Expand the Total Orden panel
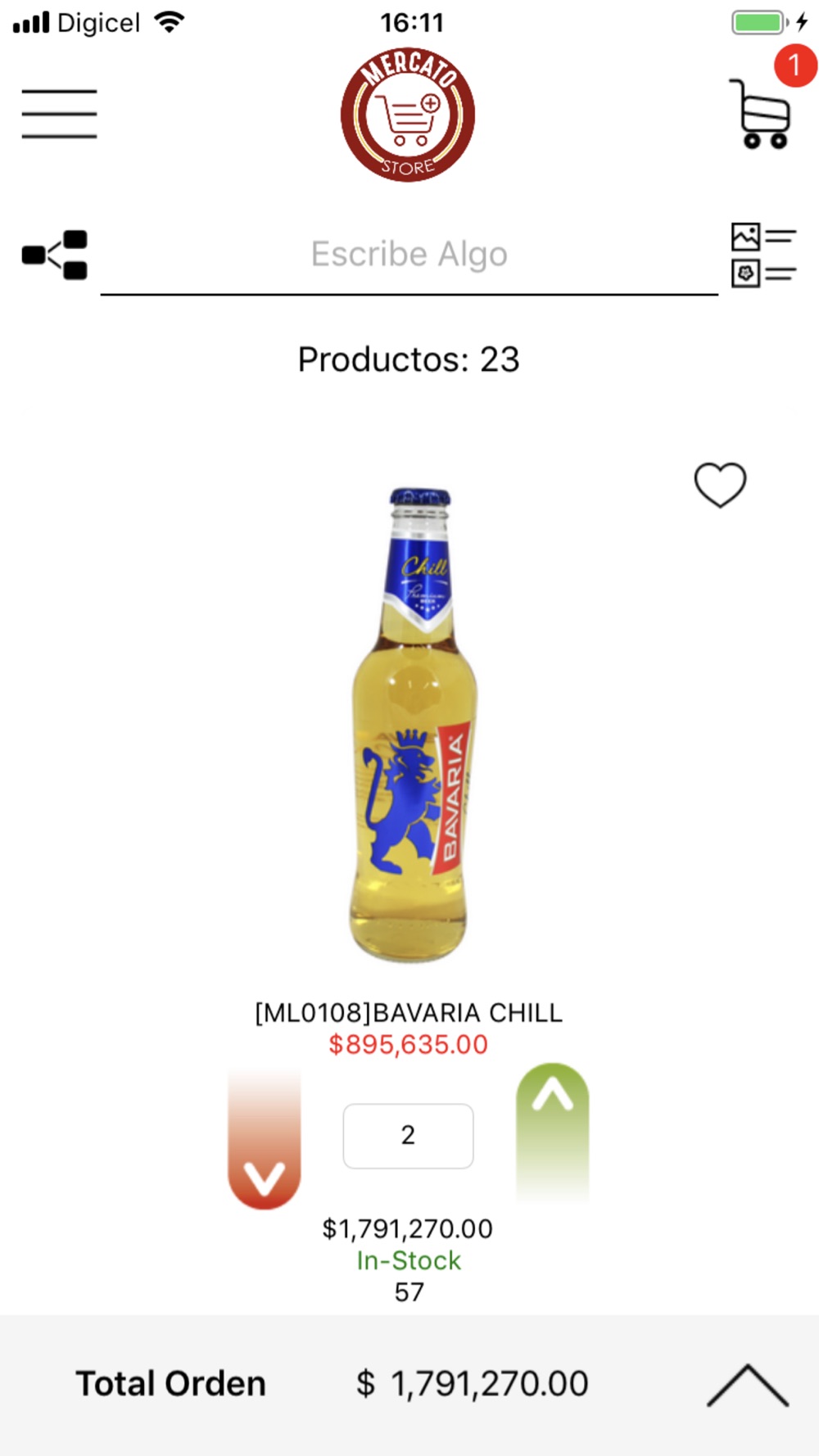The height and width of the screenshot is (1456, 819). pos(747,1386)
